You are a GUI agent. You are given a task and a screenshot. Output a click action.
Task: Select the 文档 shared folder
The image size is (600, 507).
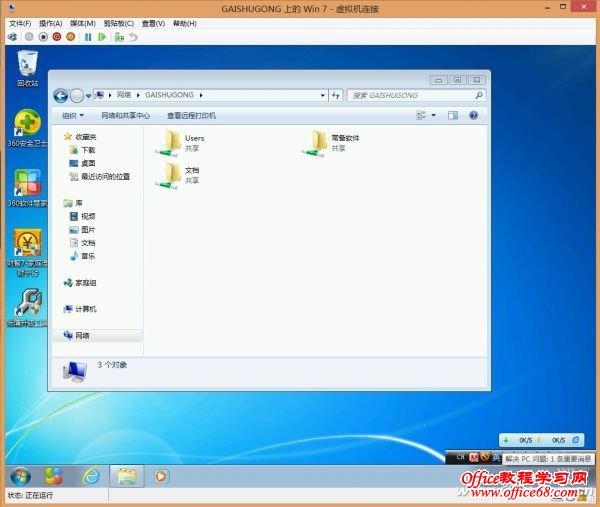pyautogui.click(x=178, y=175)
